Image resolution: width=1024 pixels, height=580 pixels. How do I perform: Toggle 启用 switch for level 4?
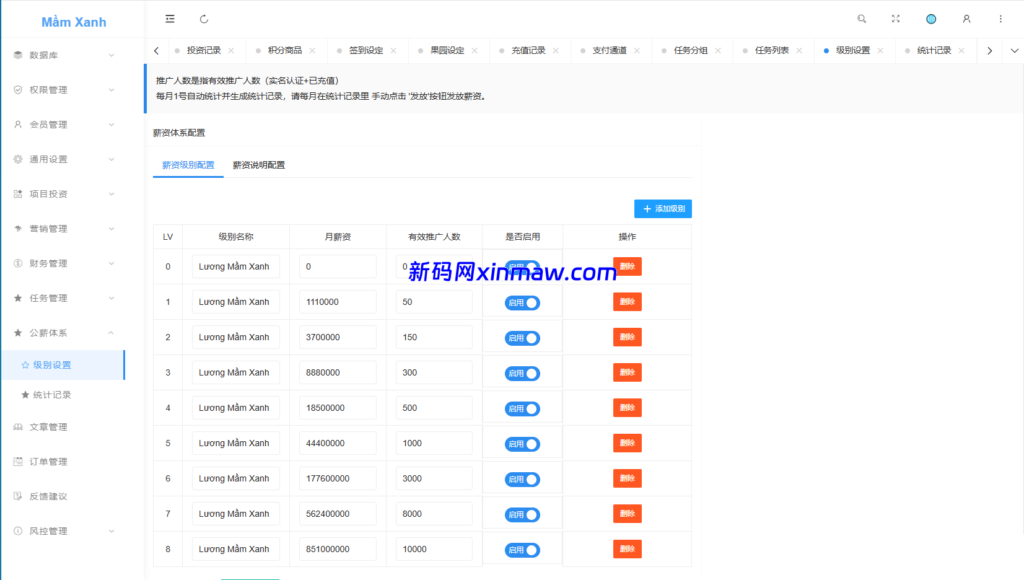click(x=522, y=408)
